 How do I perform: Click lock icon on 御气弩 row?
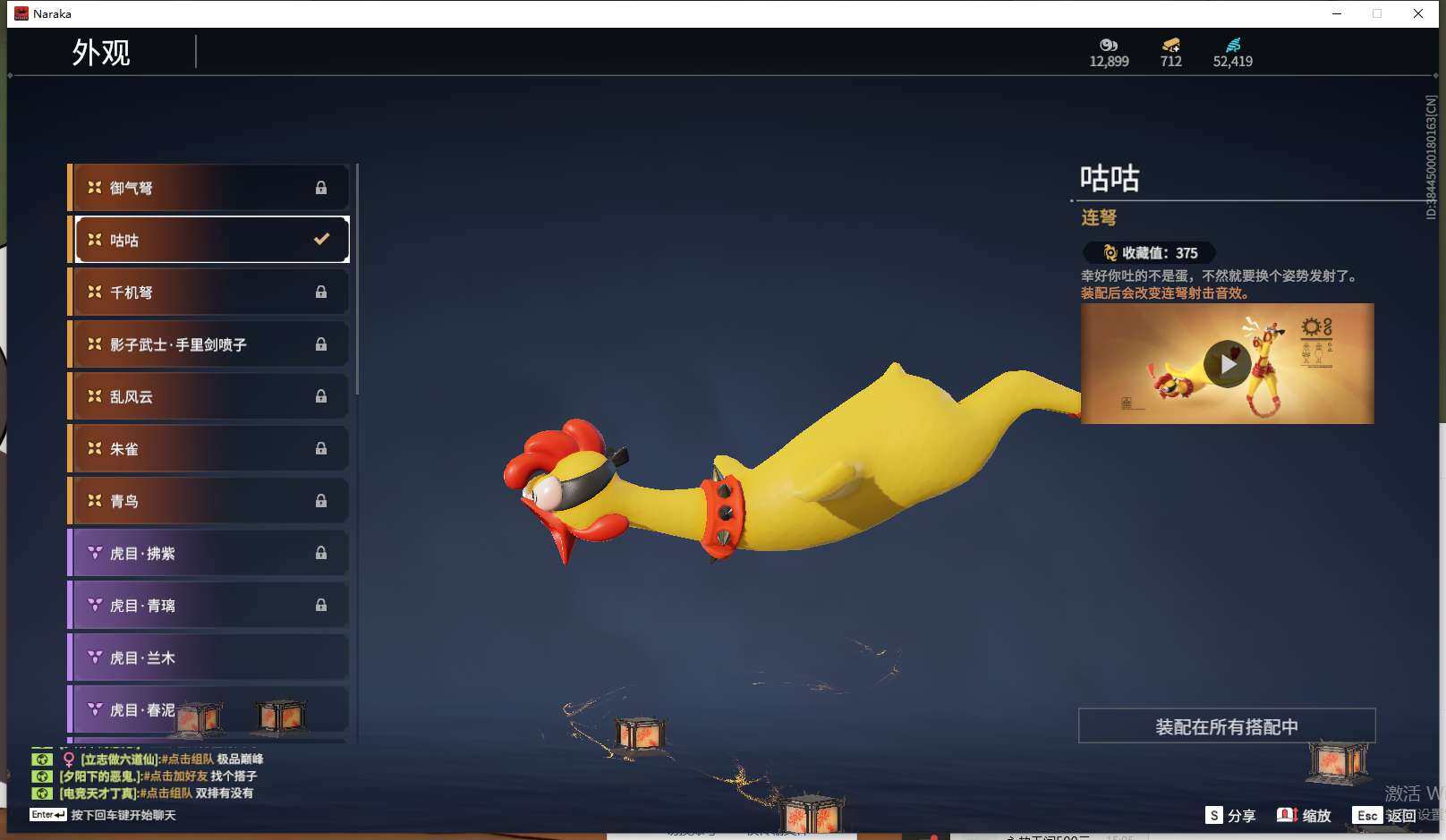pos(321,188)
